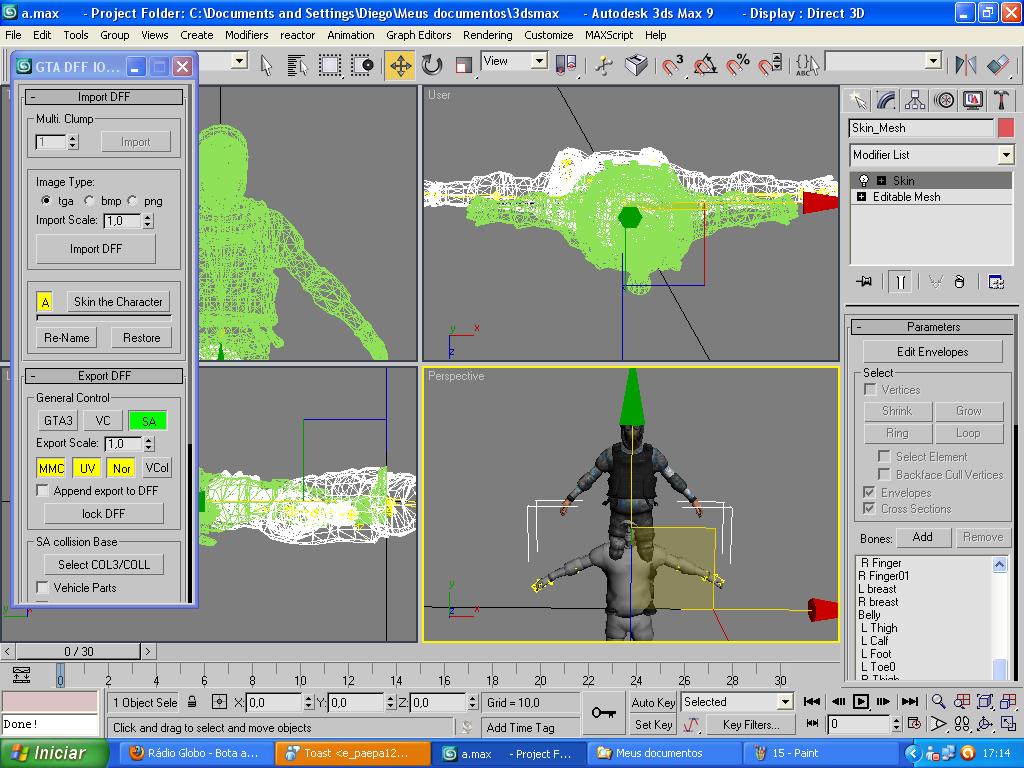Click the Add bones button

pos(922,537)
